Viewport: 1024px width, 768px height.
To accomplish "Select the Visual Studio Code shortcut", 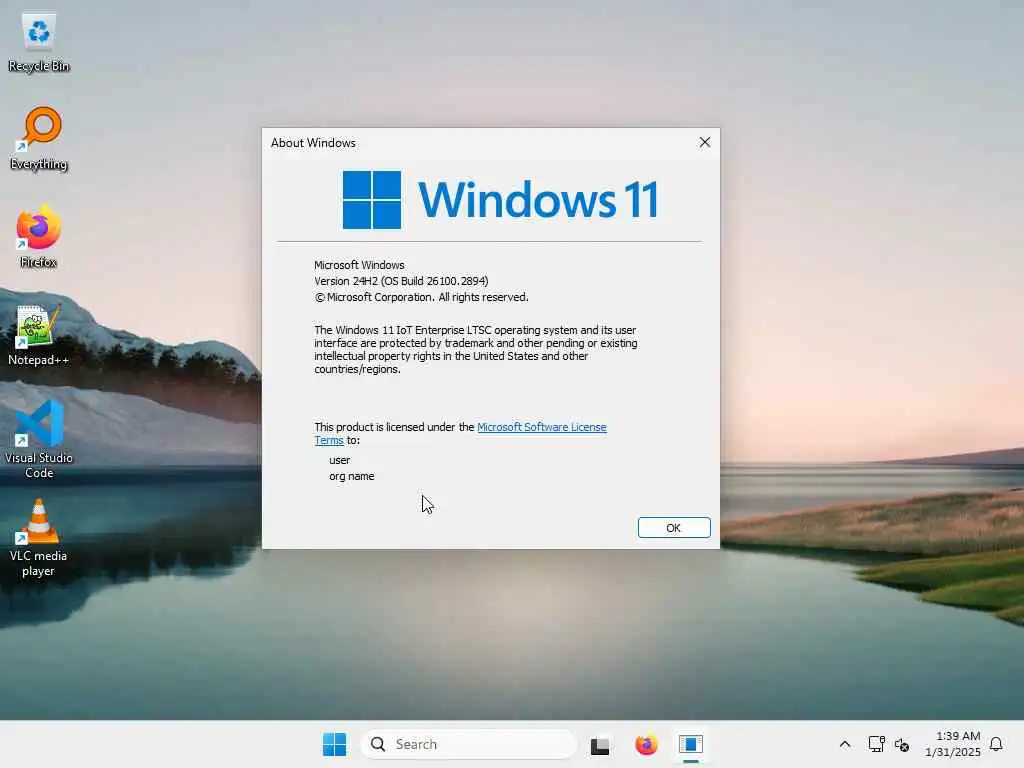I will 39,440.
